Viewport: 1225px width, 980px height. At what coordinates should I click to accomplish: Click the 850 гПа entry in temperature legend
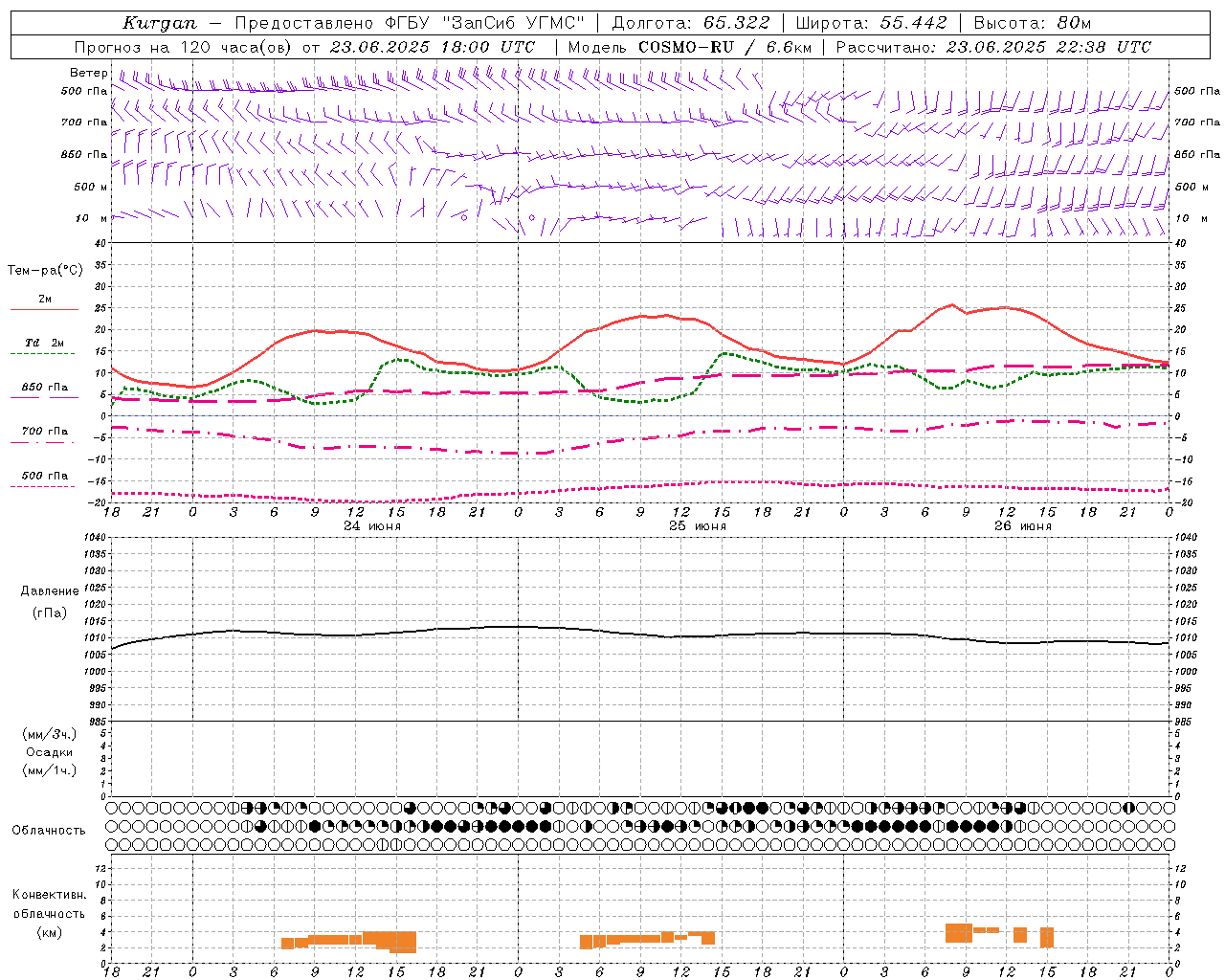point(45,388)
